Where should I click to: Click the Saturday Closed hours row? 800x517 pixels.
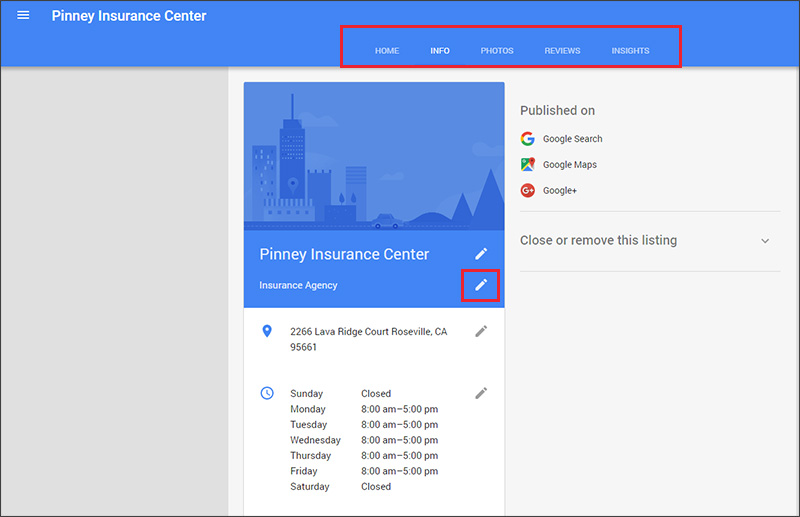340,486
